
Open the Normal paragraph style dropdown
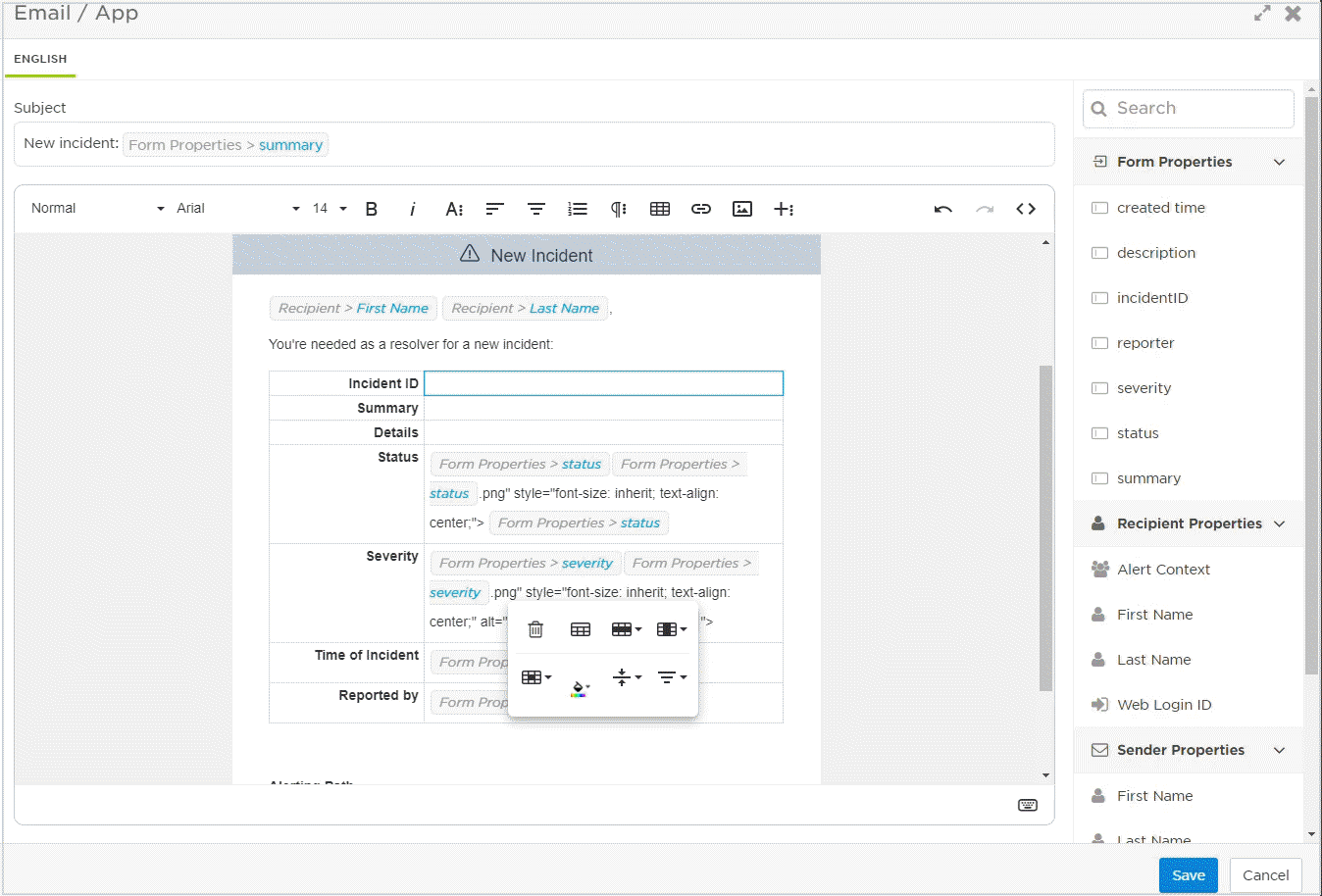point(97,209)
